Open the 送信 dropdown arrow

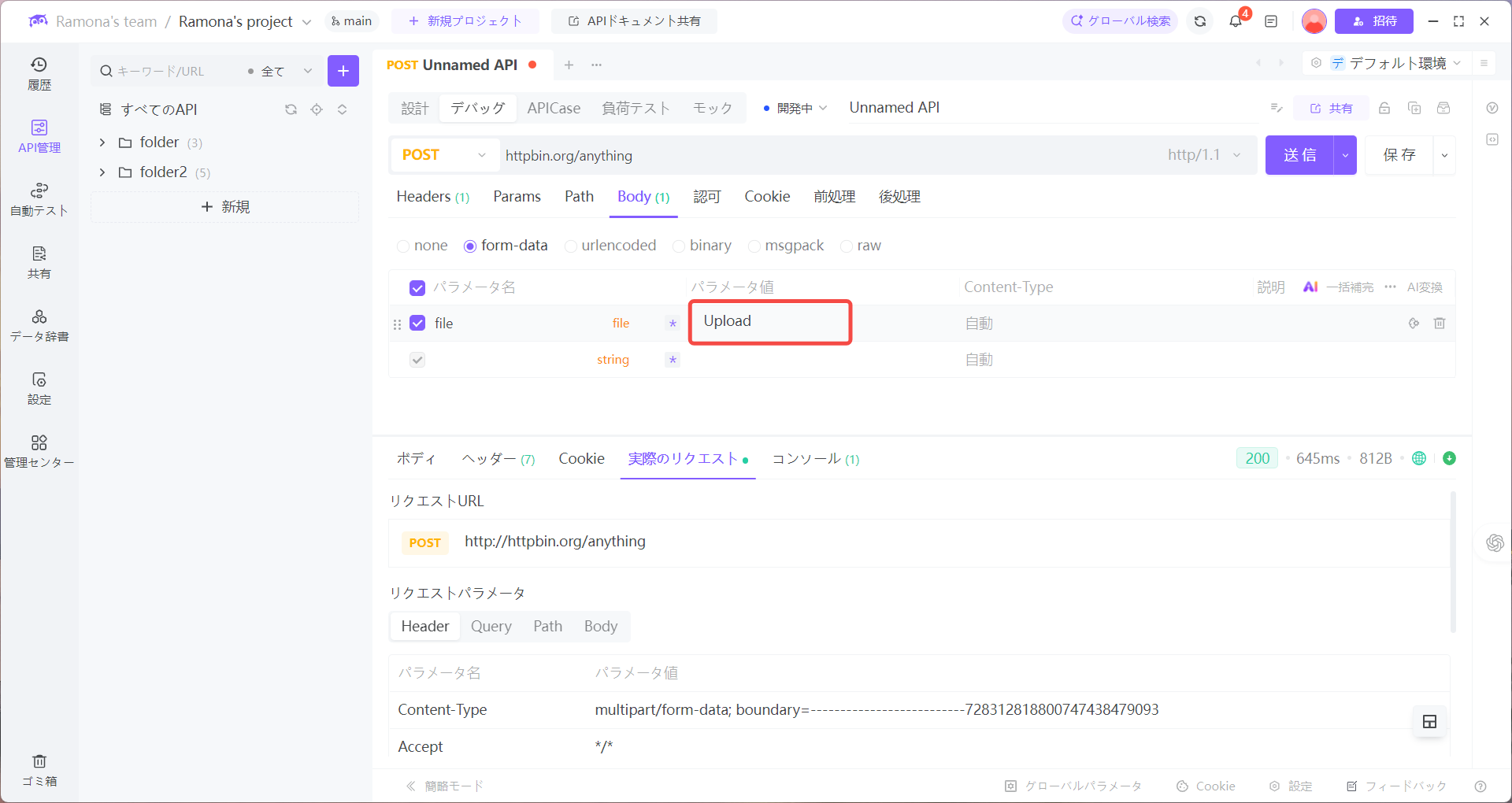(x=1345, y=155)
